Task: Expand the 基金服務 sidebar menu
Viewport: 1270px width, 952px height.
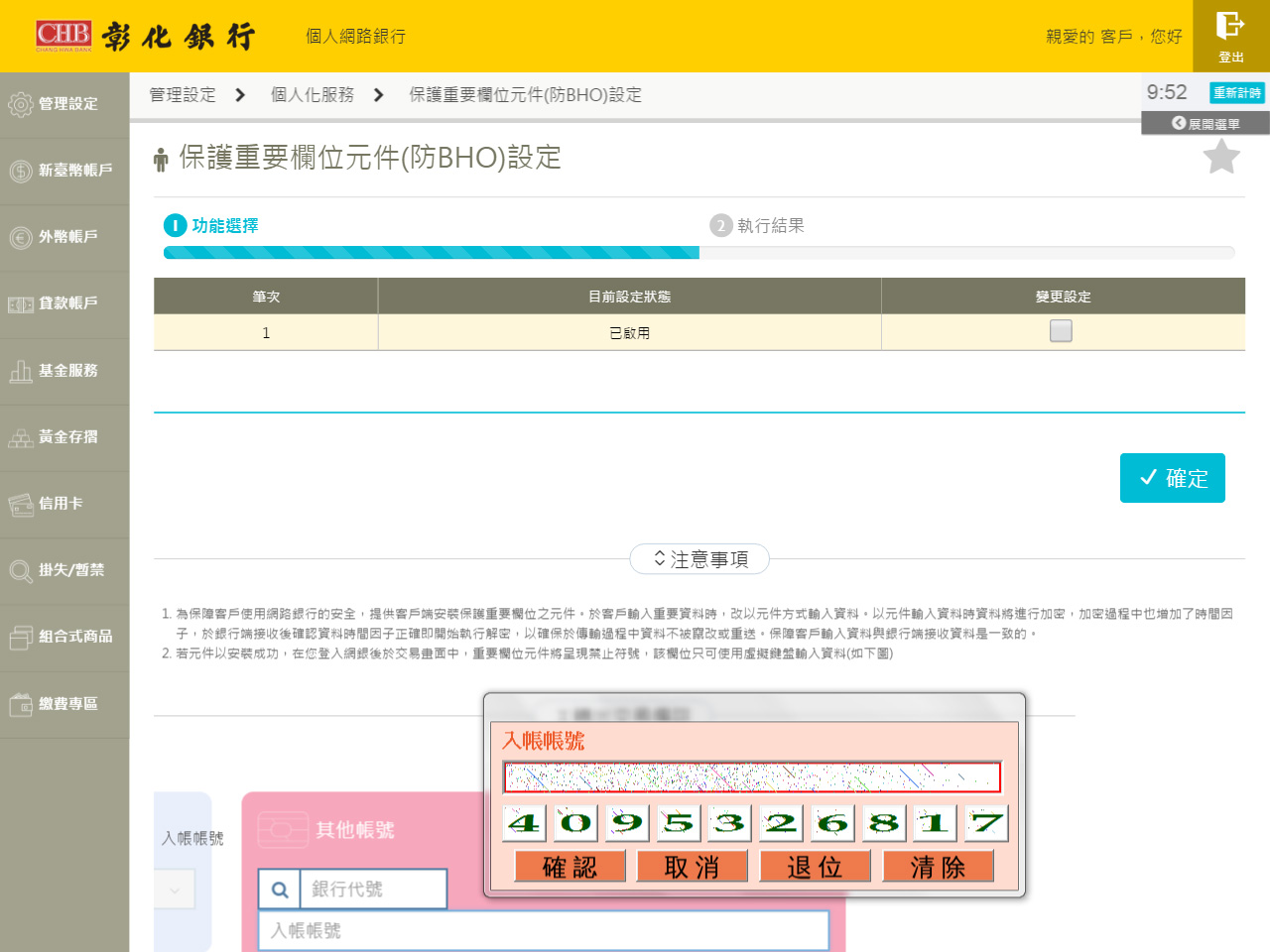Action: [65, 371]
